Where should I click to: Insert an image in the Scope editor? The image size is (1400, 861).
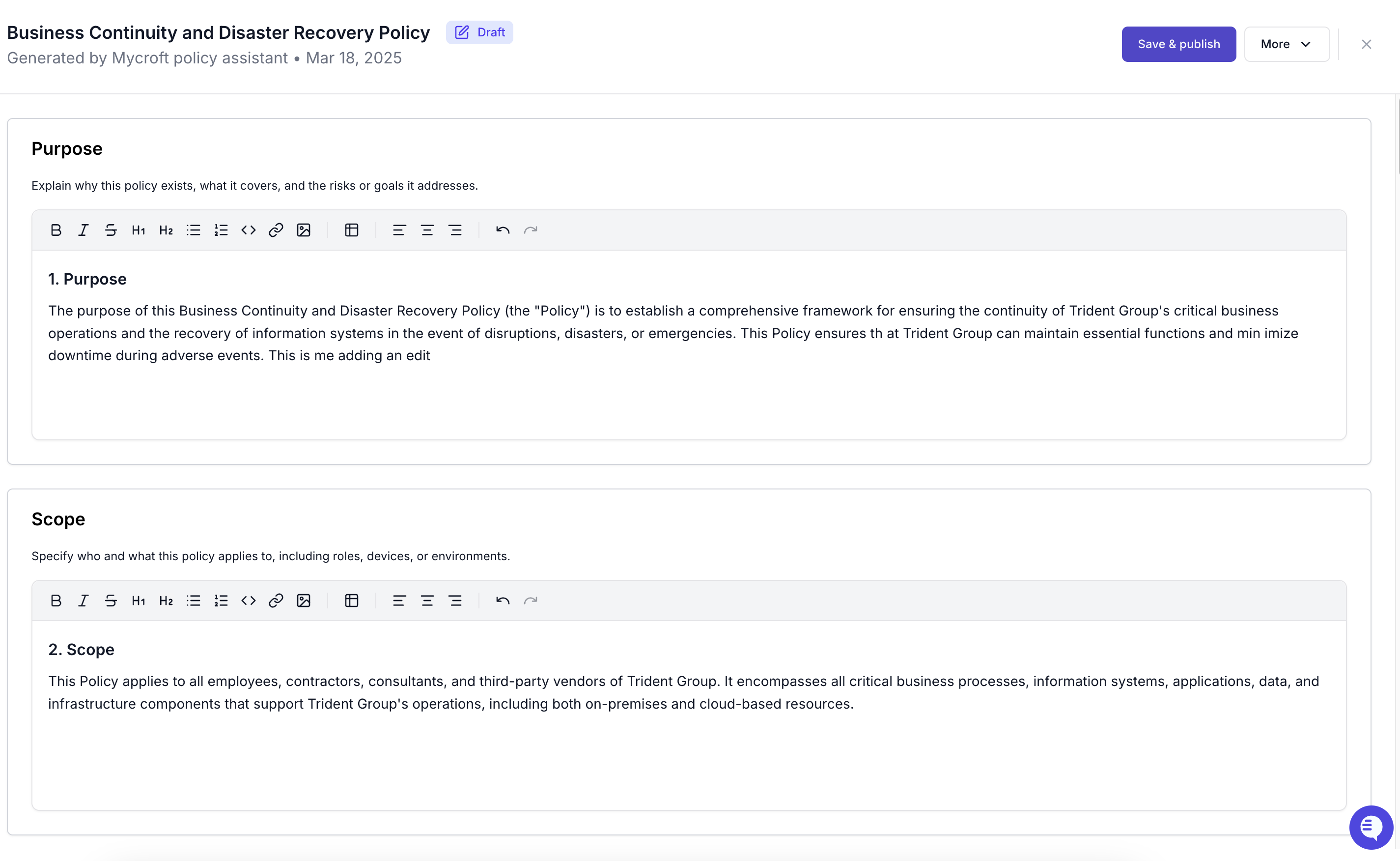coord(304,601)
